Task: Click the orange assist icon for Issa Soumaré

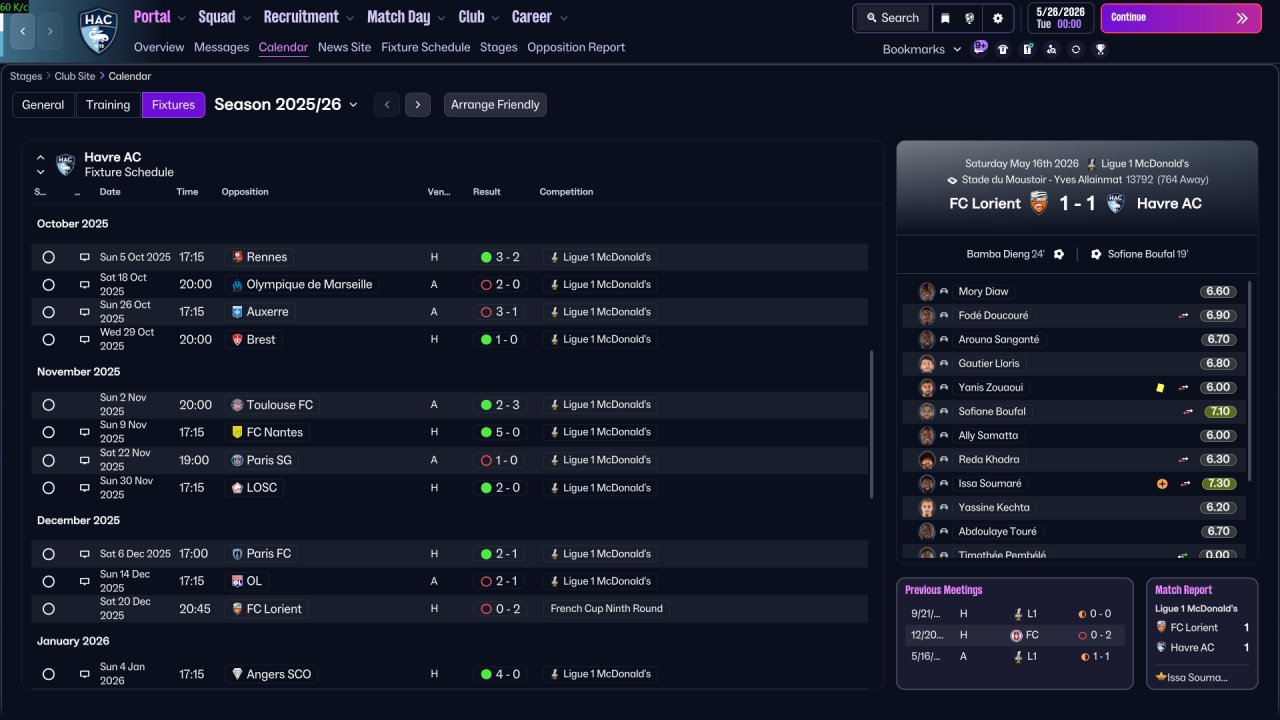Action: 1162,483
